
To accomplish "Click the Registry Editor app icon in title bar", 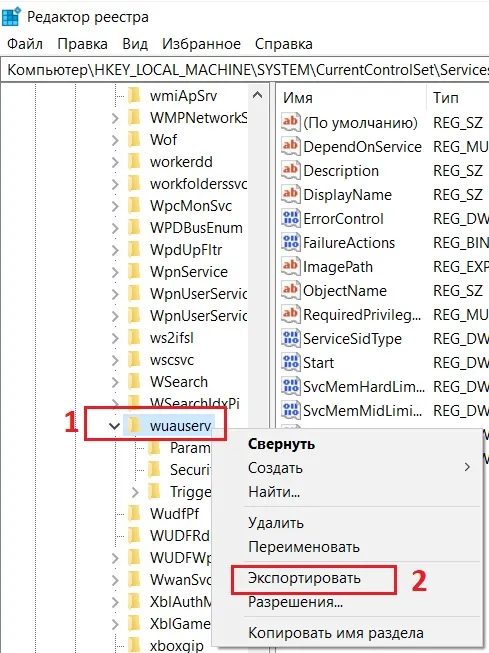I will (x=11, y=17).
